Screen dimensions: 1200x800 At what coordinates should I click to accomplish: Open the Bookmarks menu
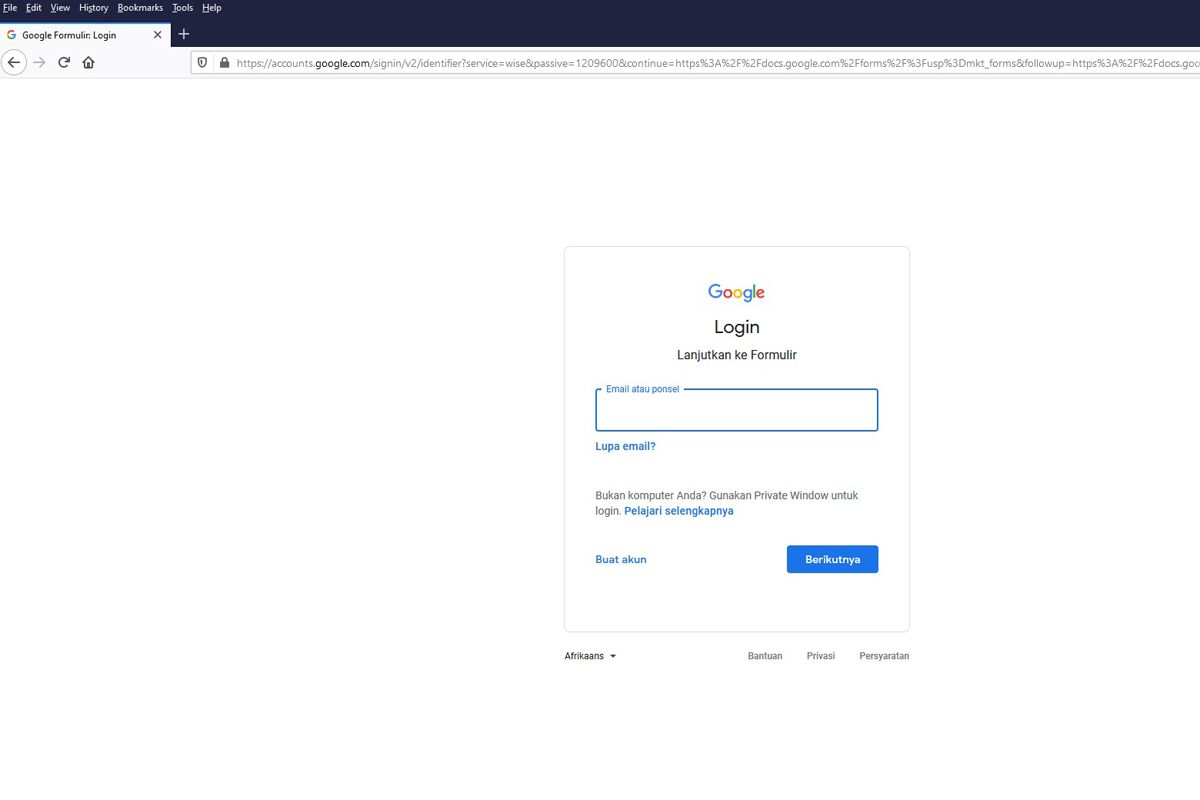(140, 8)
